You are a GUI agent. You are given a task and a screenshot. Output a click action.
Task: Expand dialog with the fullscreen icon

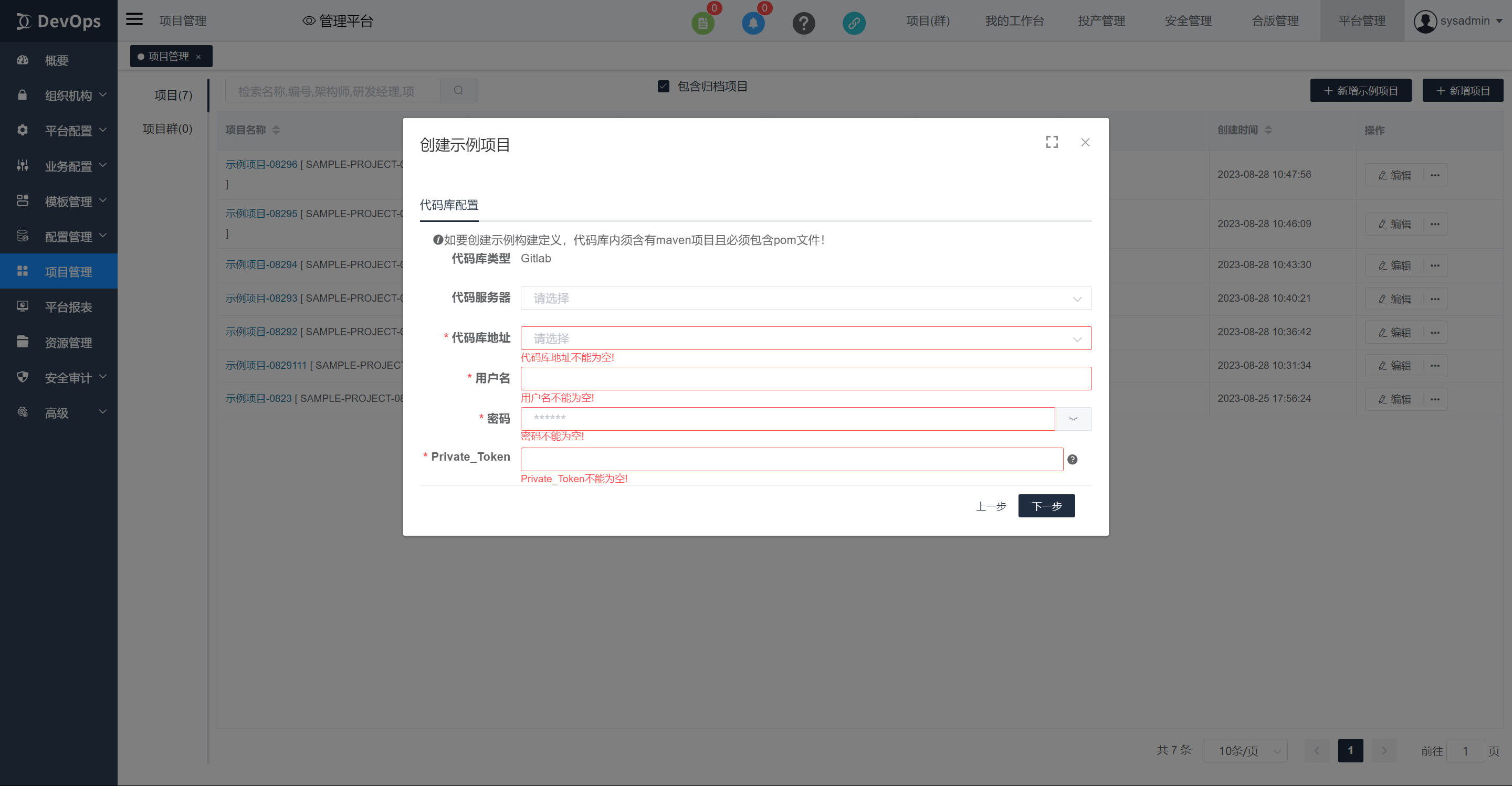coord(1051,142)
